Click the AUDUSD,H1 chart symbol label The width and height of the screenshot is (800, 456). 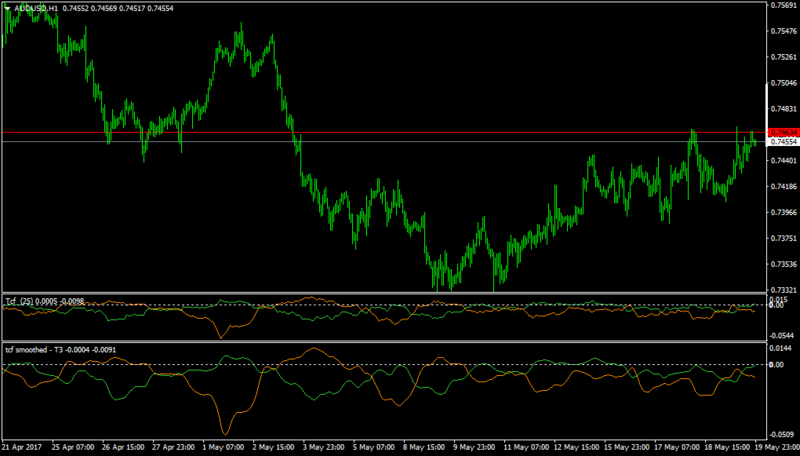click(x=37, y=9)
